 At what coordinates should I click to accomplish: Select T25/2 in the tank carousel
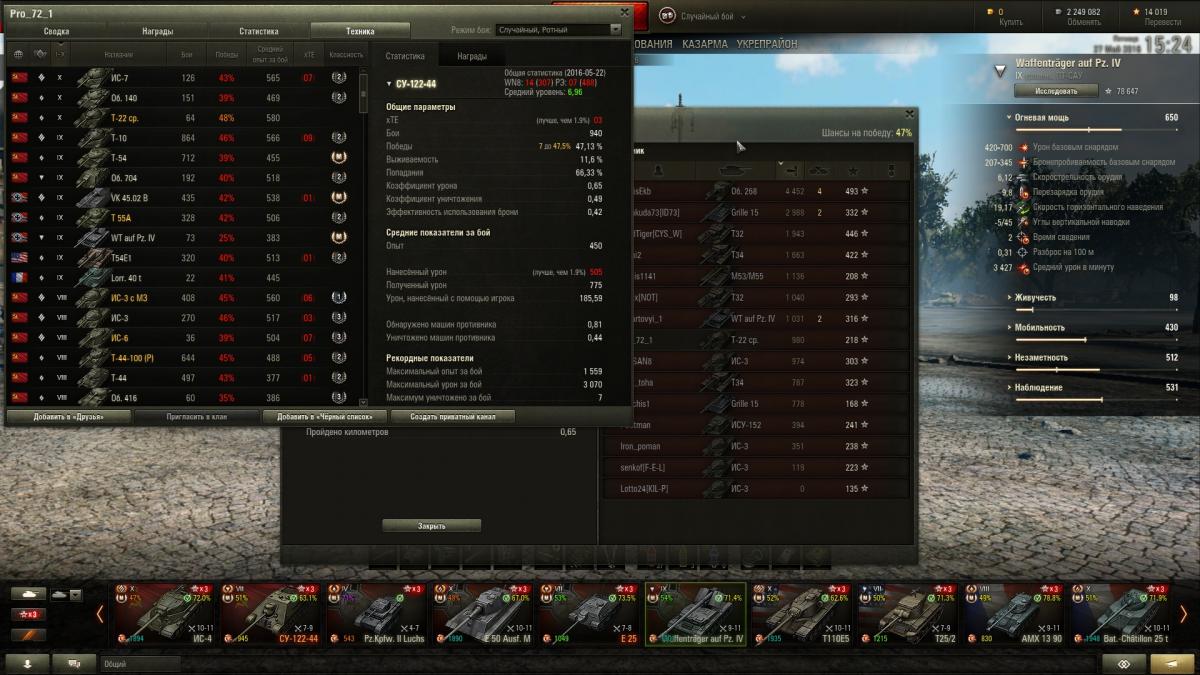[x=908, y=613]
